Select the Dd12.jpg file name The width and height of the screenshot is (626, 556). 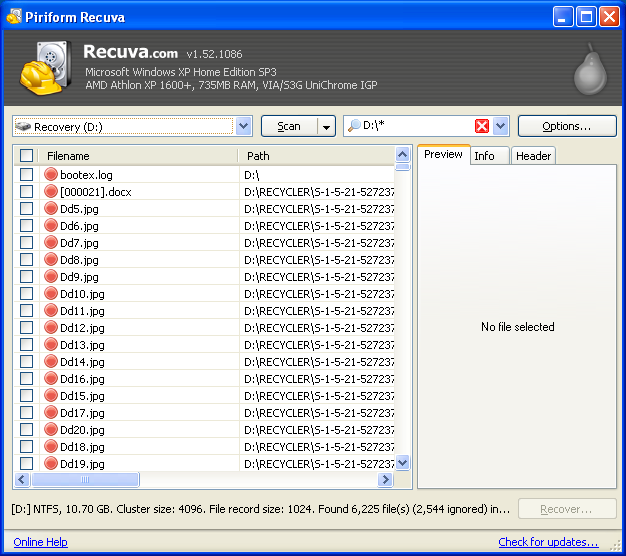[82, 328]
